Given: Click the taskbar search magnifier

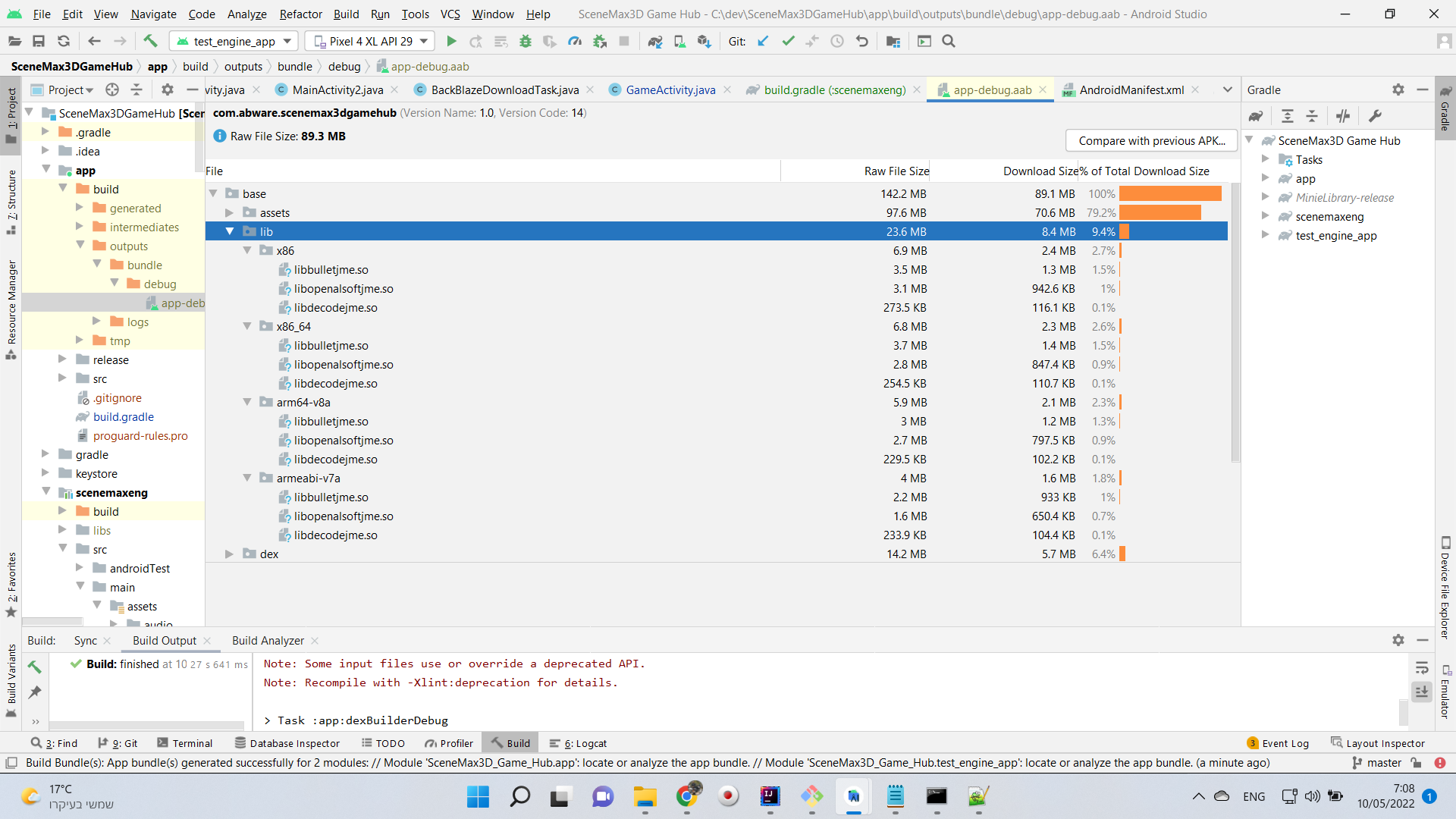Looking at the screenshot, I should (519, 796).
